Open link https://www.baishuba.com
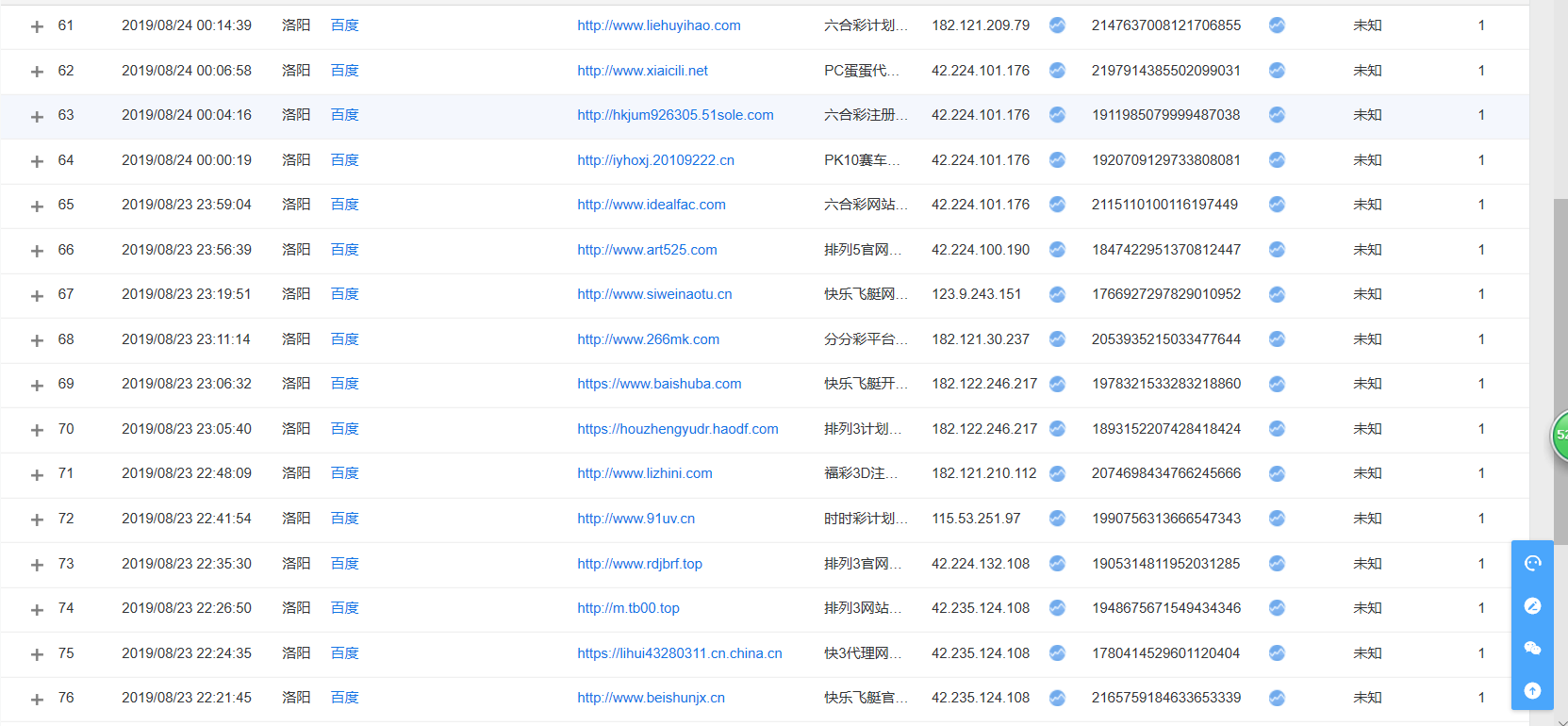The image size is (1568, 726). (x=659, y=384)
